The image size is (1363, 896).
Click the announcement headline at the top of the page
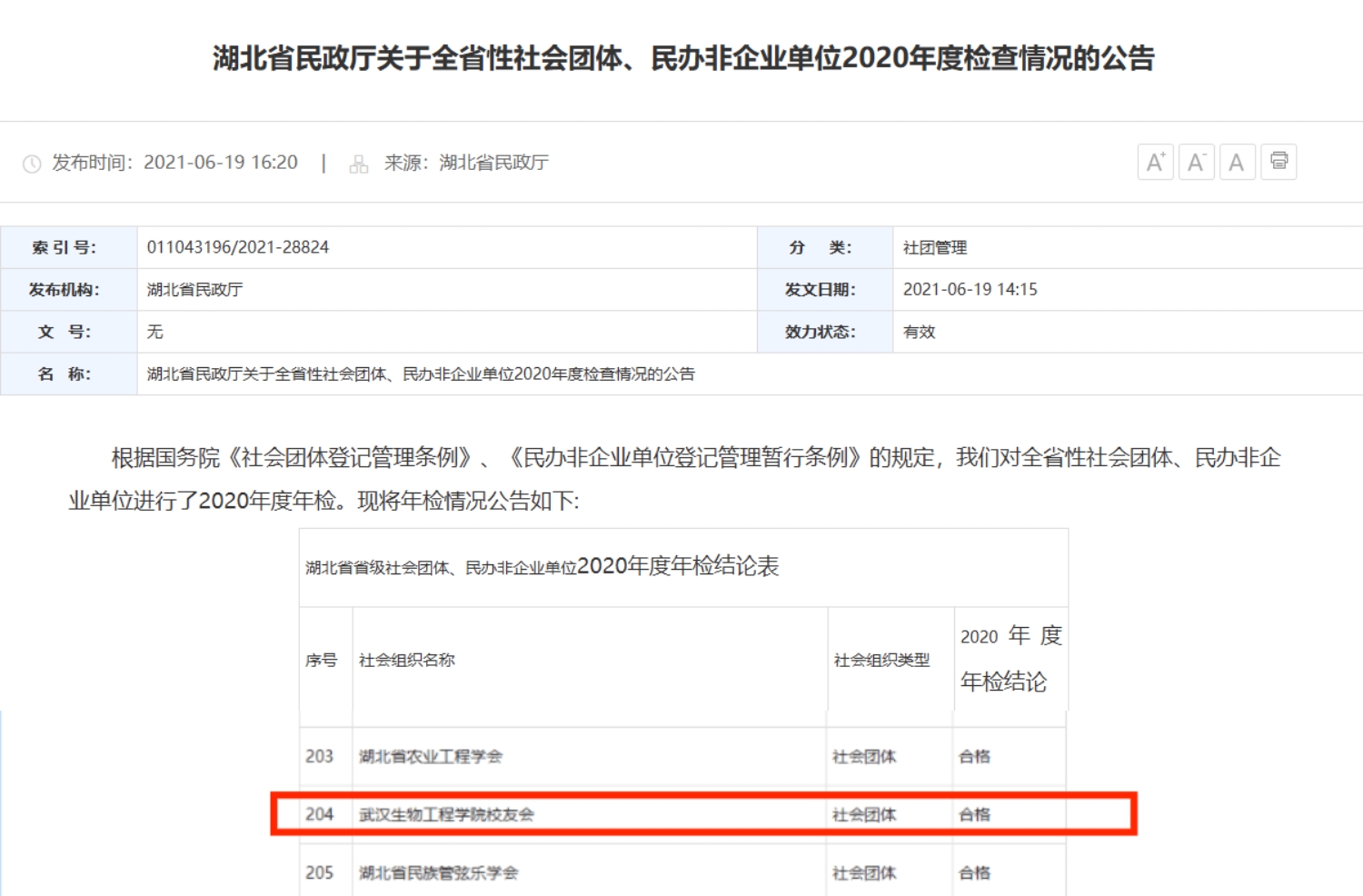[x=682, y=58]
